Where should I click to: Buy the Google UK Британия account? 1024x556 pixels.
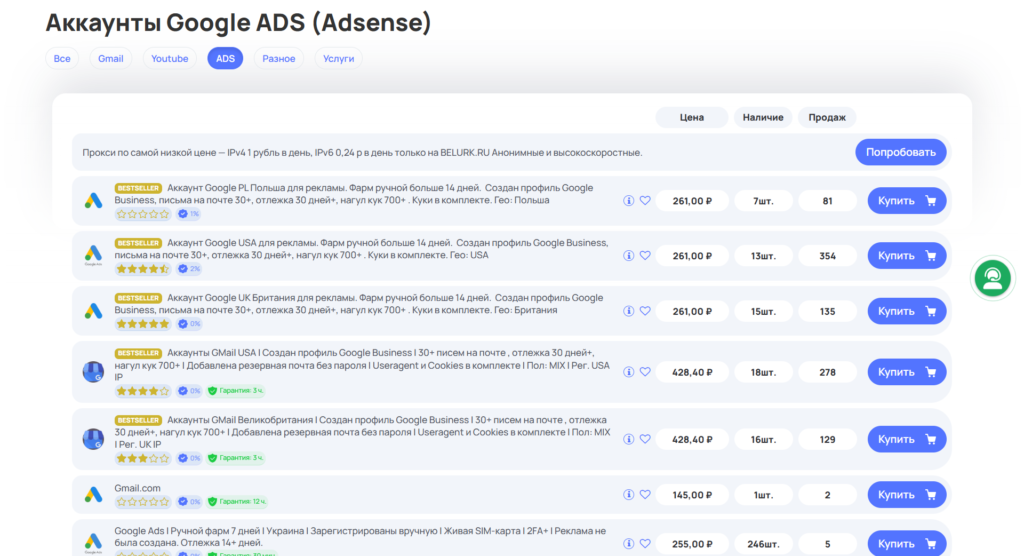click(906, 311)
